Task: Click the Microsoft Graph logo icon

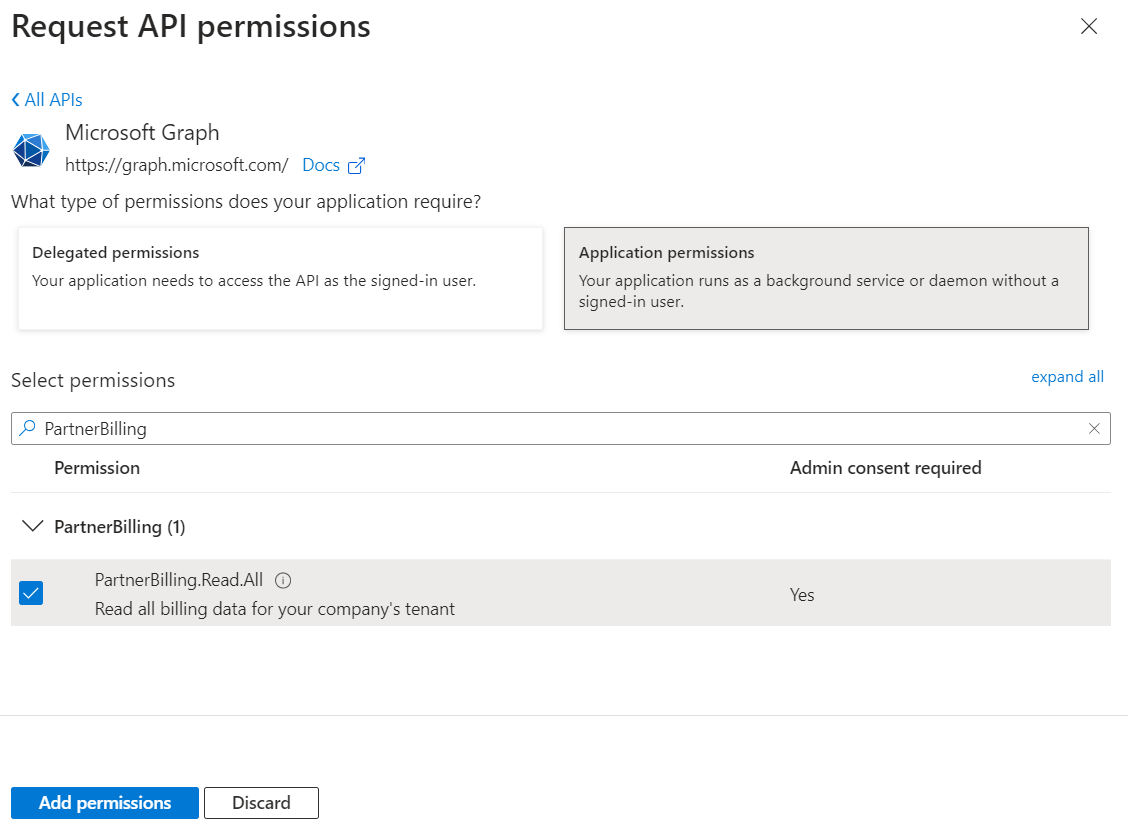Action: (31, 150)
